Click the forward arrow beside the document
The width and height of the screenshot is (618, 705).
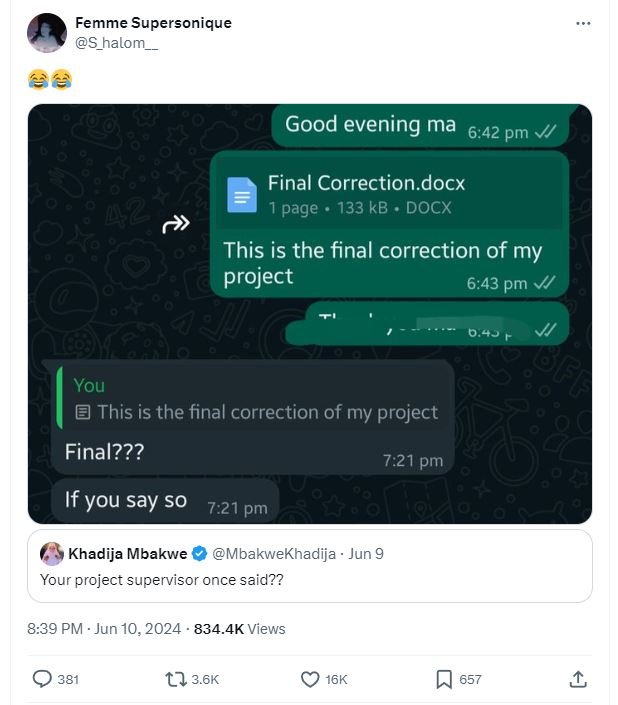click(x=176, y=225)
